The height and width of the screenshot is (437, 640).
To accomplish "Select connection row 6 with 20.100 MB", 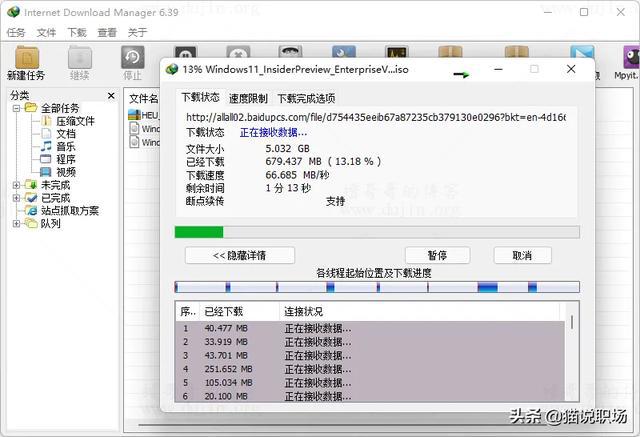I will [370, 396].
